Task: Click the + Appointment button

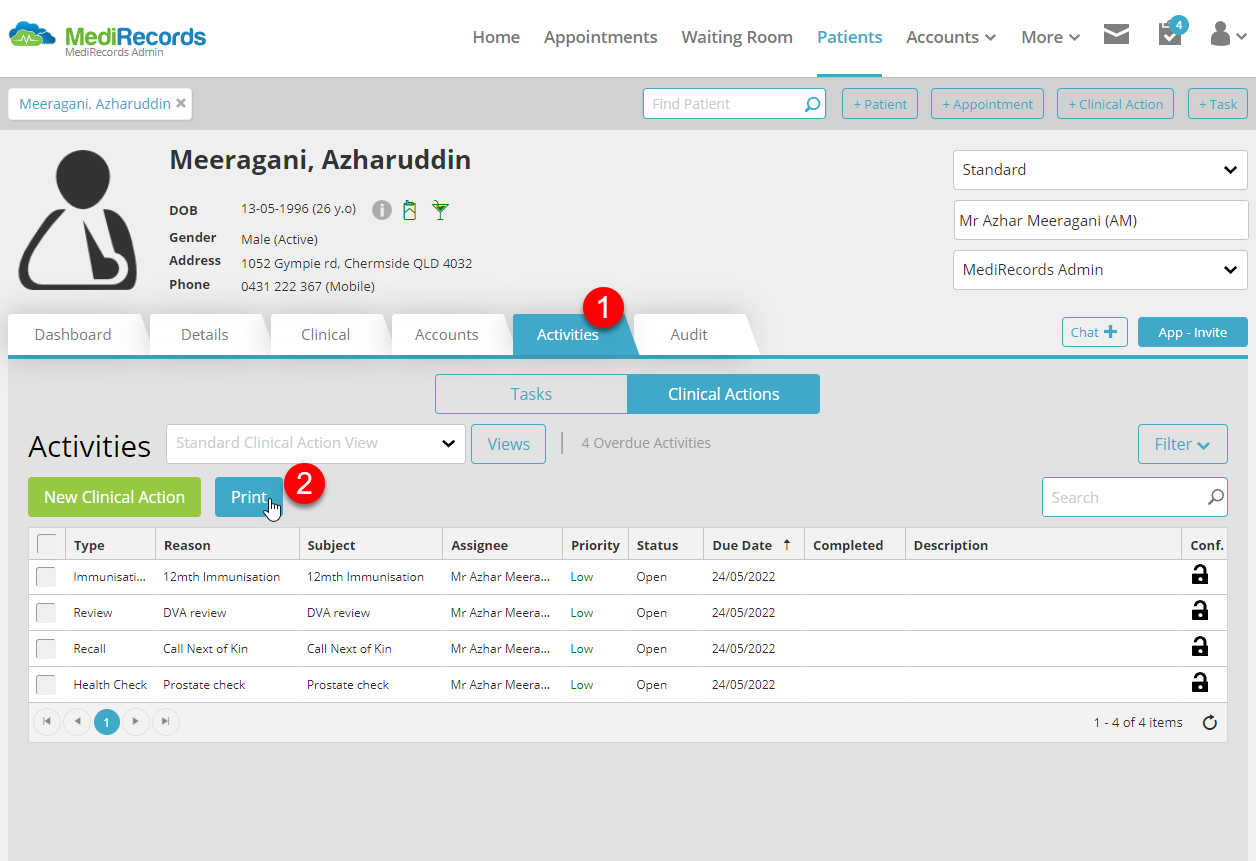Action: [988, 104]
